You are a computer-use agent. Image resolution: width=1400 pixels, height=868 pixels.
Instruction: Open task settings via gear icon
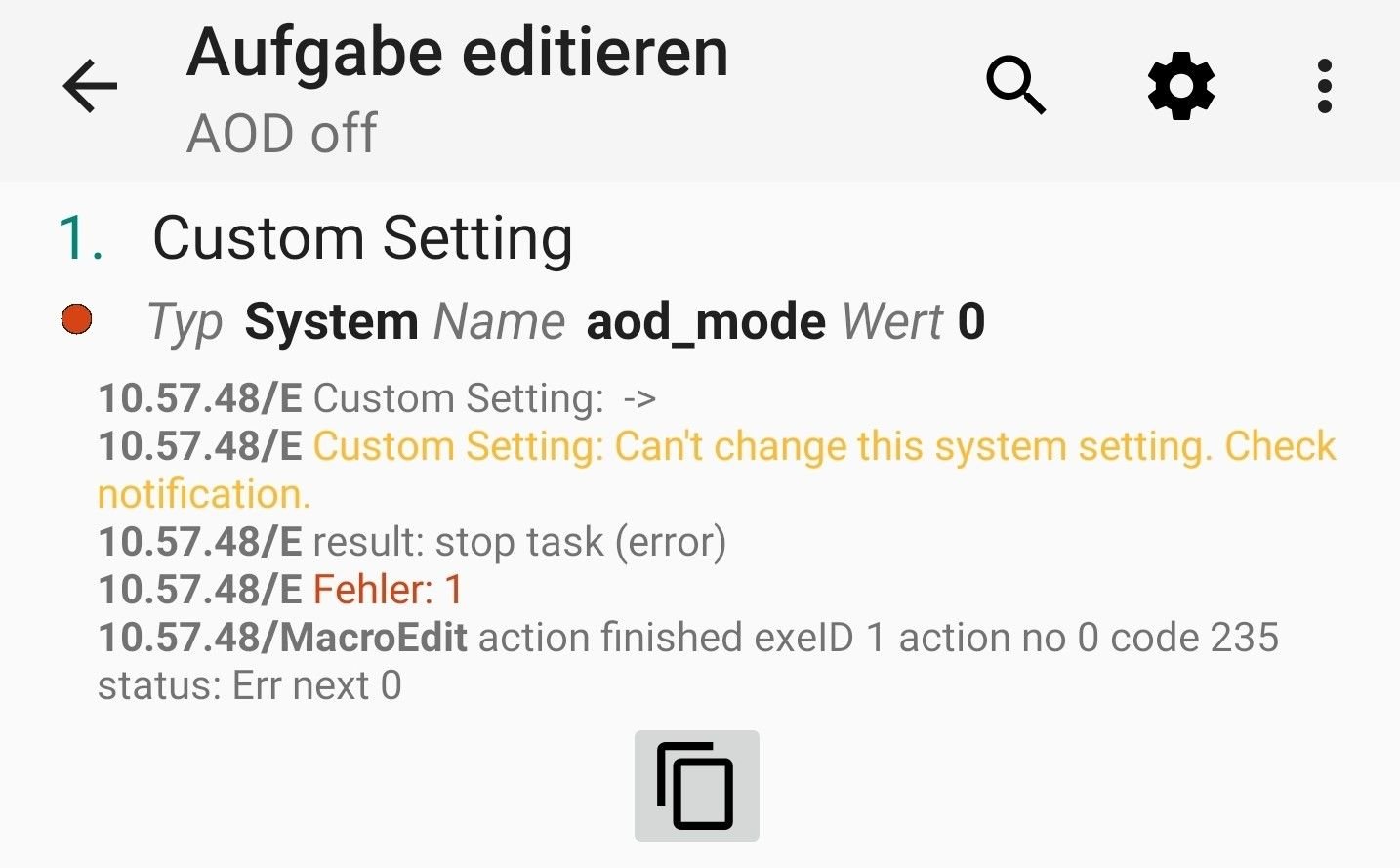coord(1181,86)
